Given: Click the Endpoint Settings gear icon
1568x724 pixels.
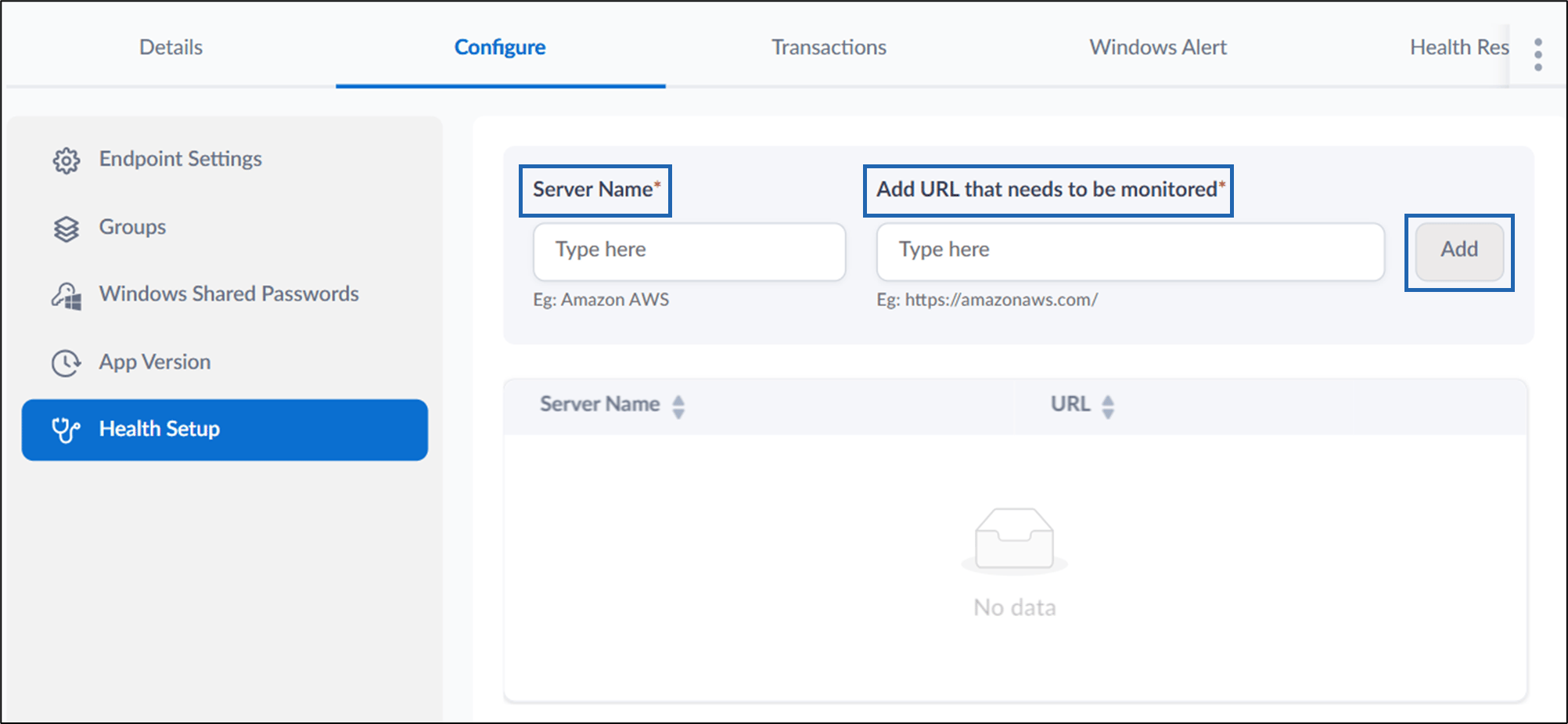Looking at the screenshot, I should [67, 160].
